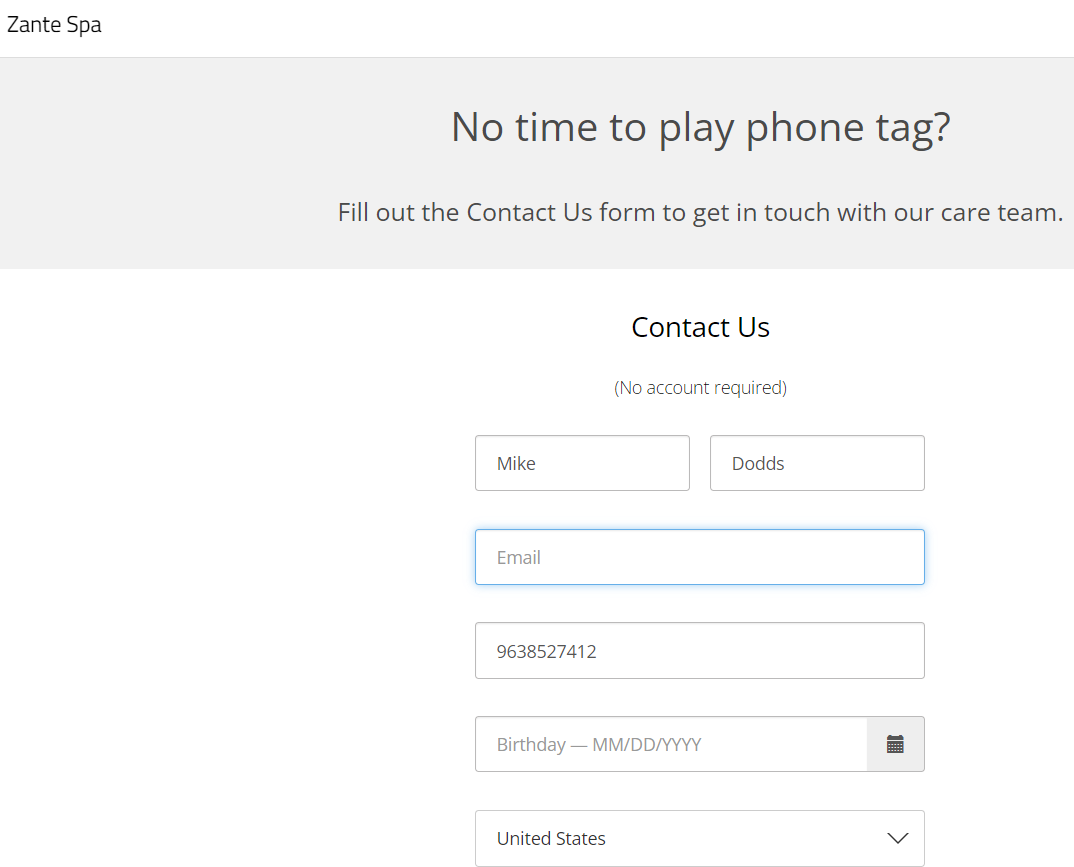Click the "(No account required)" note
1074x867 pixels.
tap(700, 388)
